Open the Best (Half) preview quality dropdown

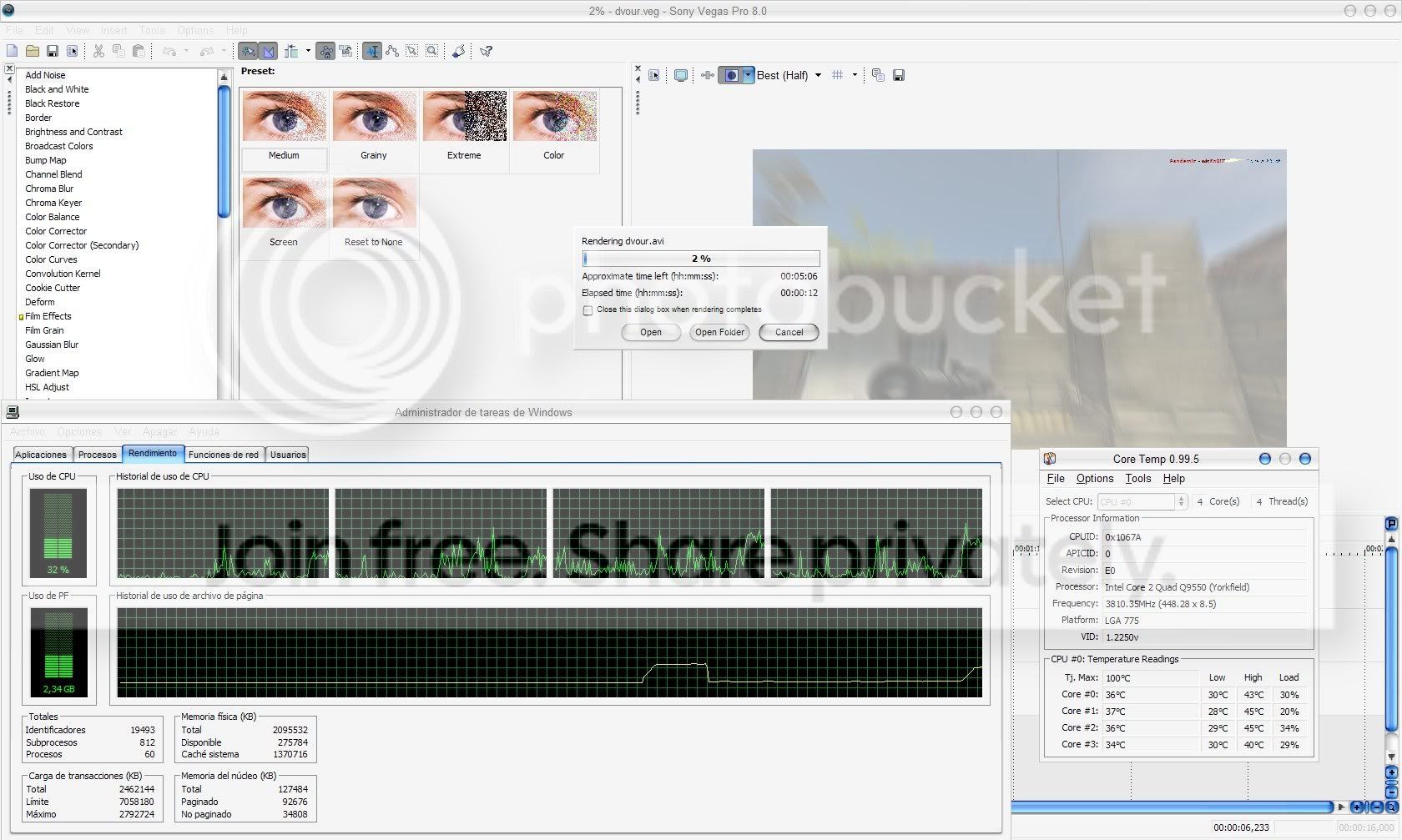pos(819,75)
